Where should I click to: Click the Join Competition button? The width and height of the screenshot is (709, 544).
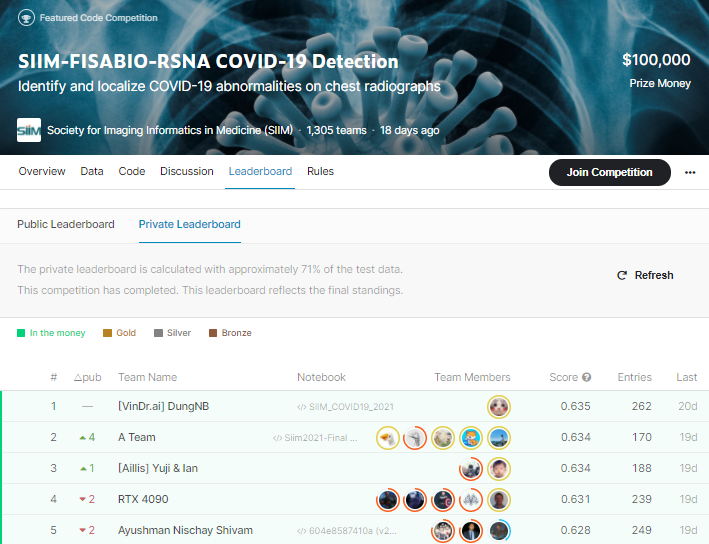[x=609, y=172]
